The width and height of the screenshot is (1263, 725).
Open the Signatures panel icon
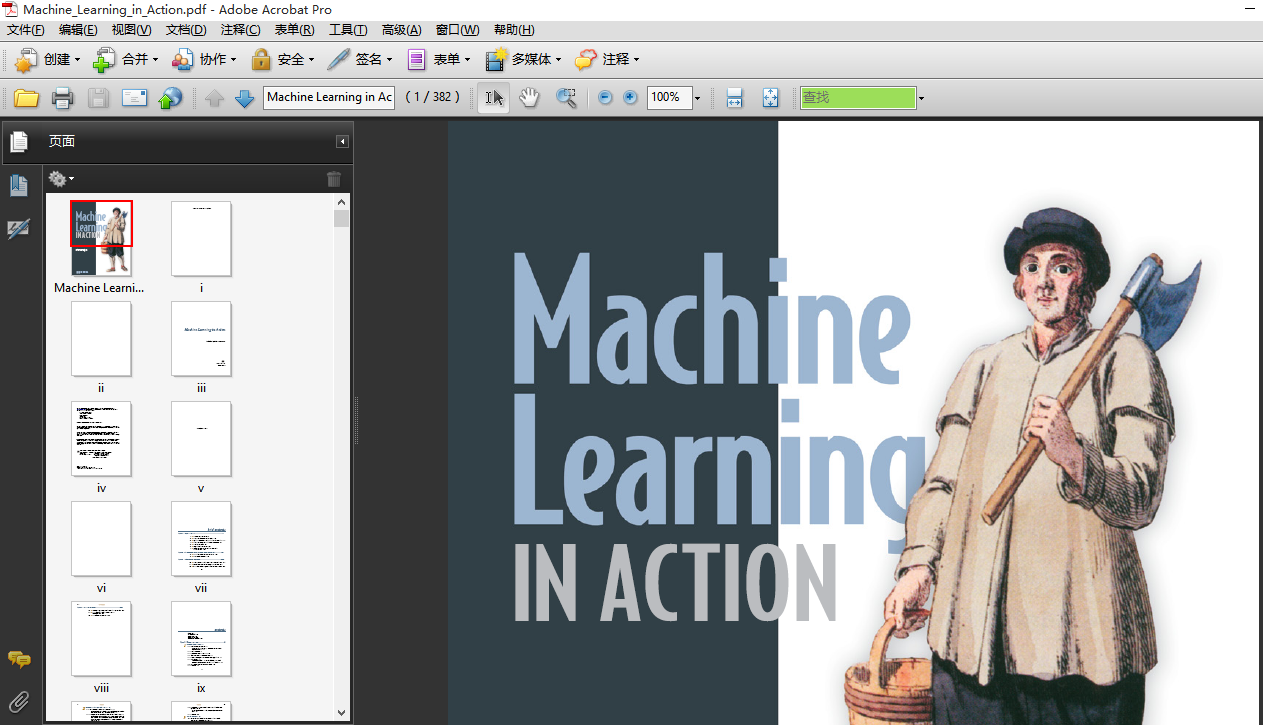[18, 229]
